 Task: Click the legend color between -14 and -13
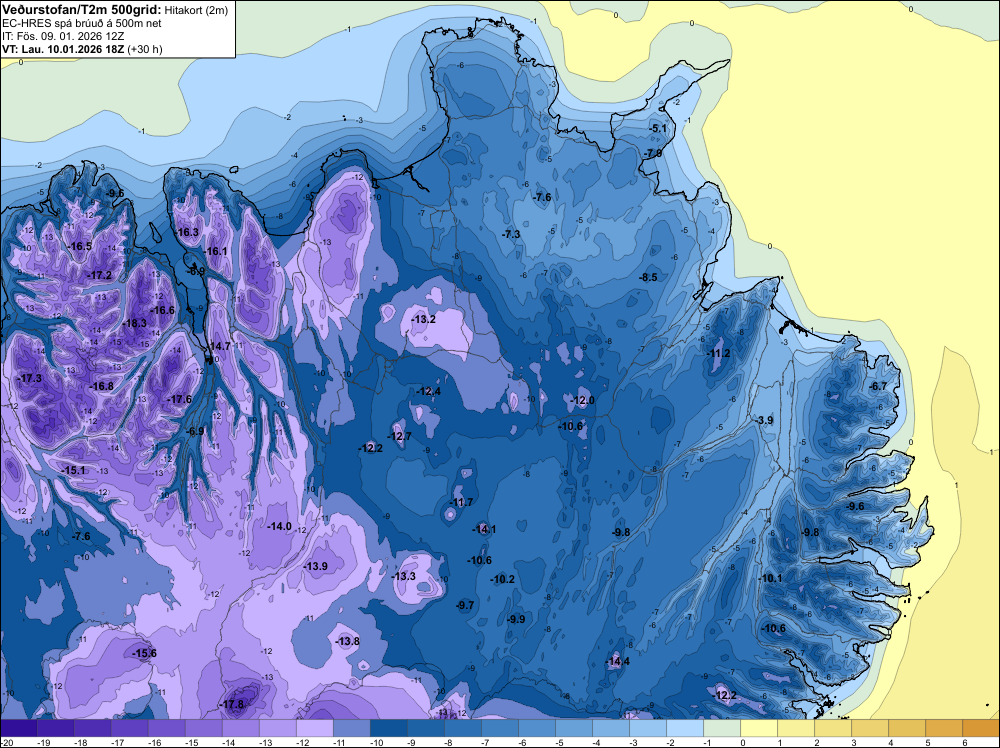tap(240, 728)
